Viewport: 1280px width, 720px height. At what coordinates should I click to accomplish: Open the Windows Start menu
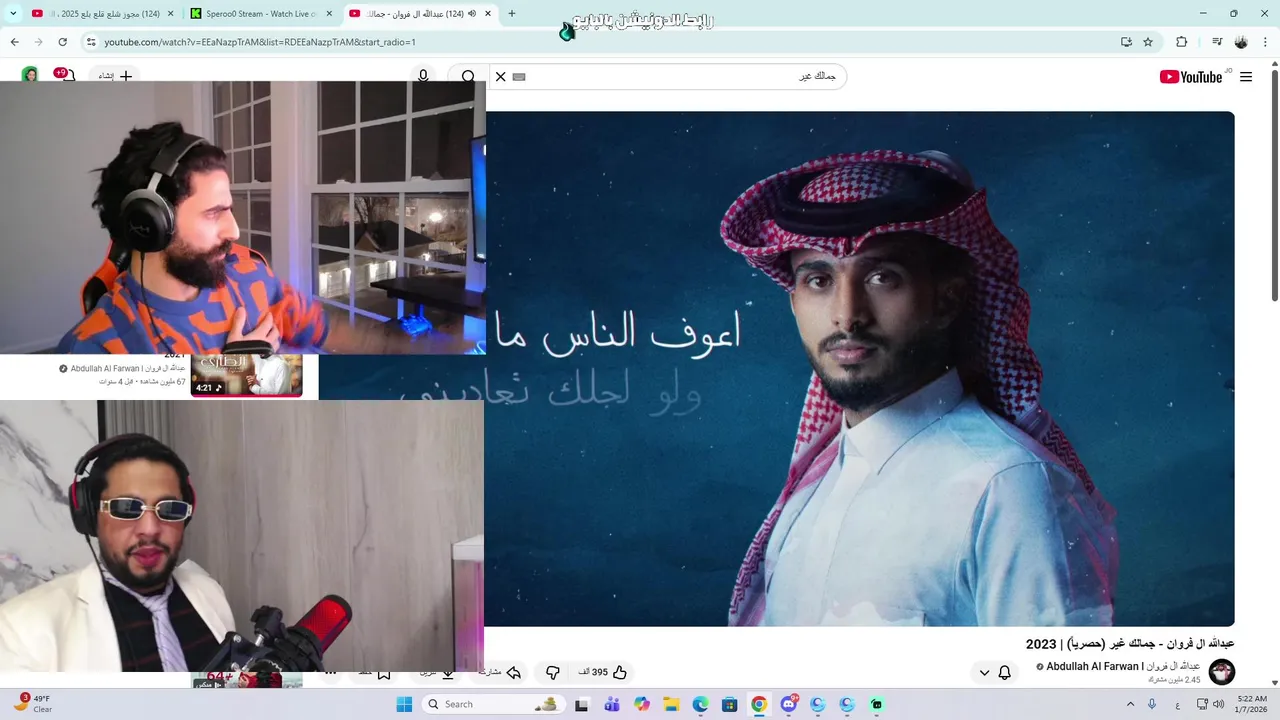point(404,704)
